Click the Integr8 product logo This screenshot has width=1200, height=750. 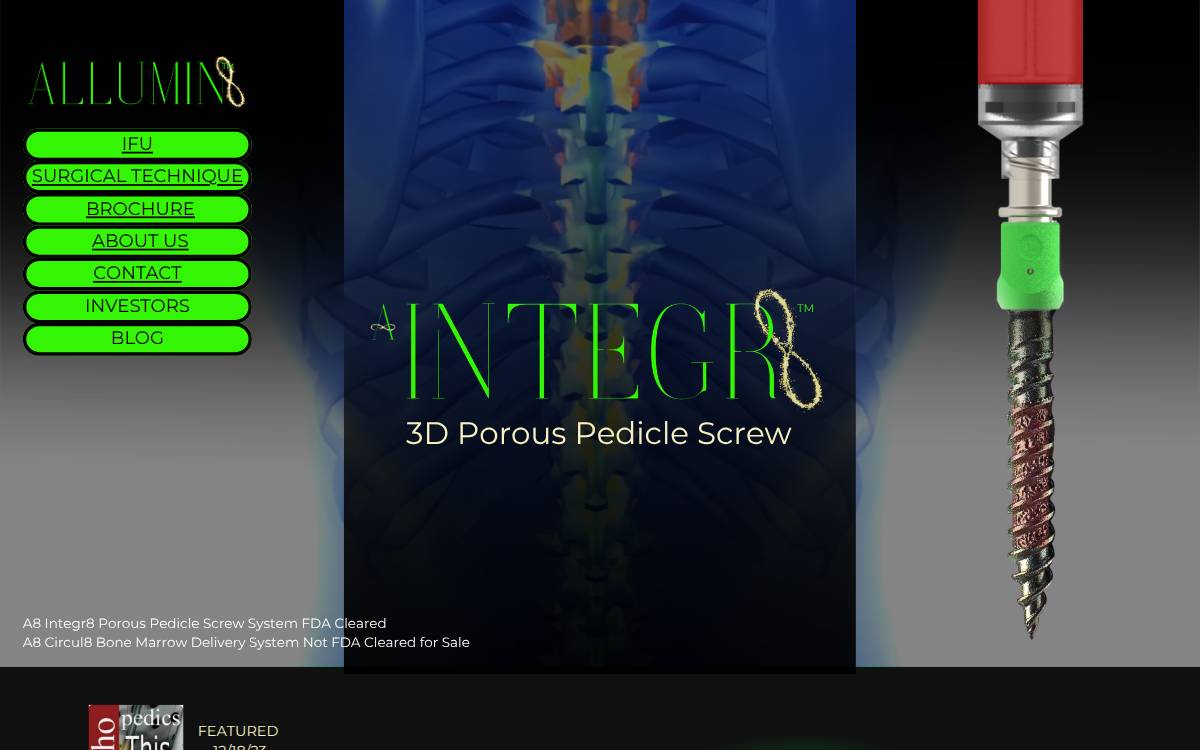[x=597, y=349]
